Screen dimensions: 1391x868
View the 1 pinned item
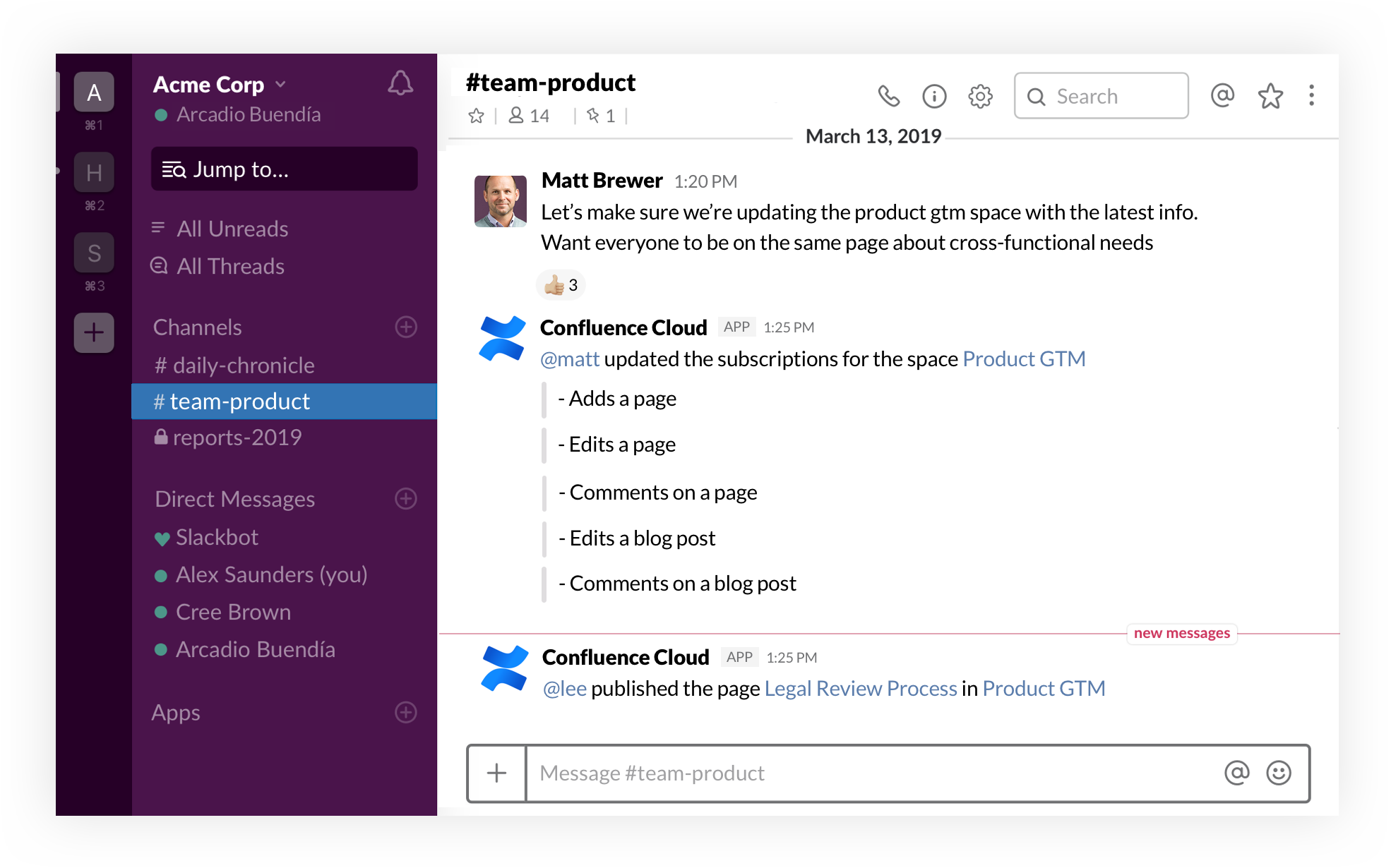pyautogui.click(x=601, y=116)
